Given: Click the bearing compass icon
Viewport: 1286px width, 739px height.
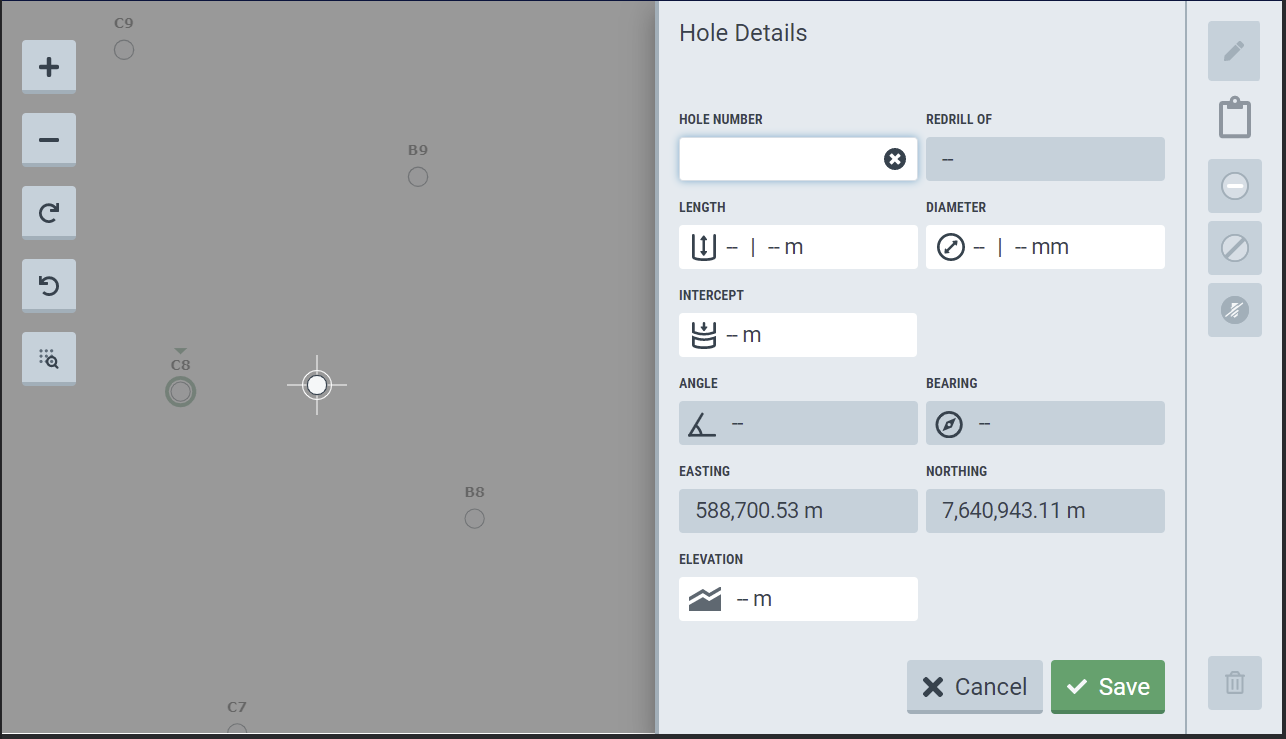Looking at the screenshot, I should 949,424.
